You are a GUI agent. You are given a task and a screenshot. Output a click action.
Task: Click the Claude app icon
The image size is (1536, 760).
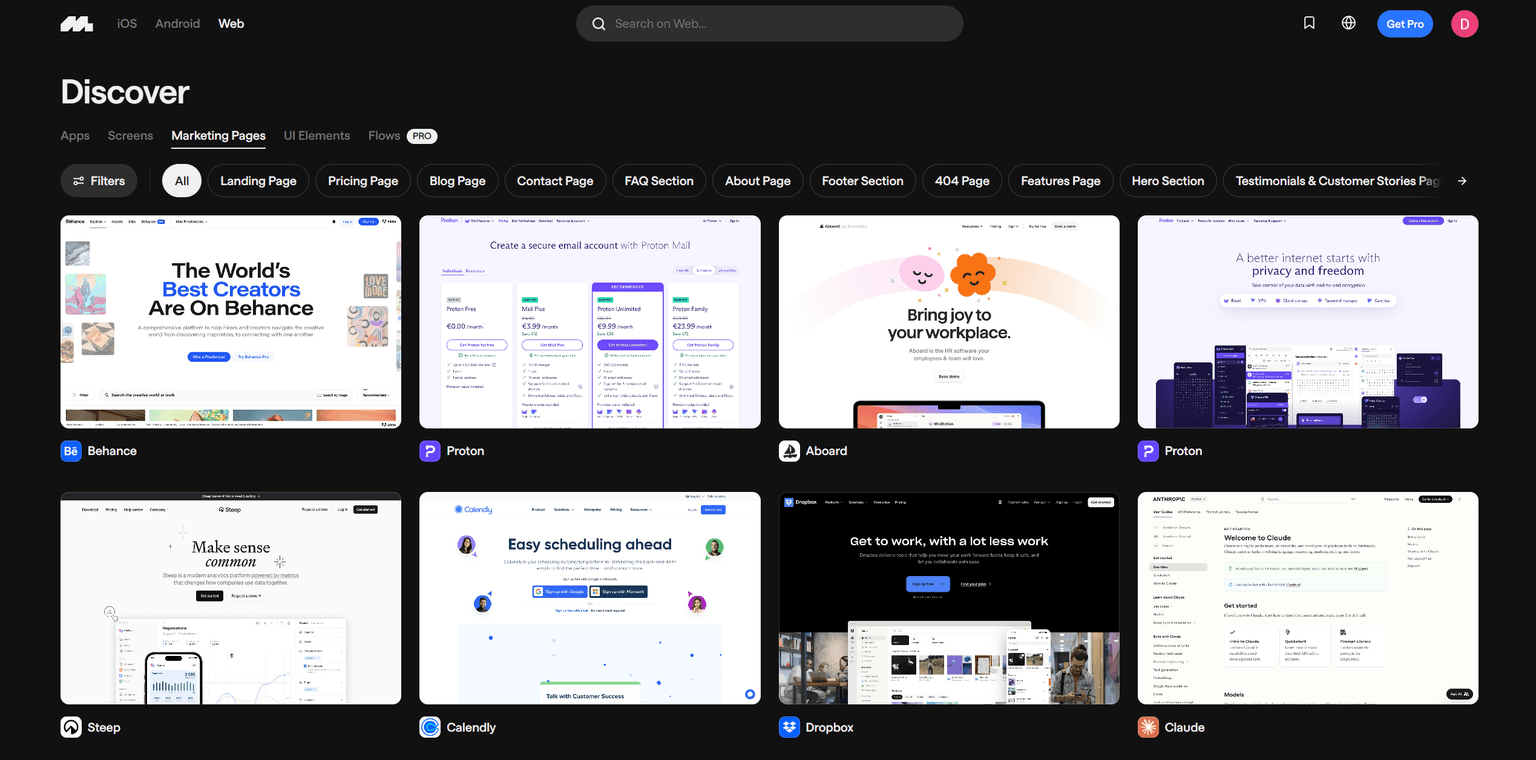click(x=1148, y=727)
